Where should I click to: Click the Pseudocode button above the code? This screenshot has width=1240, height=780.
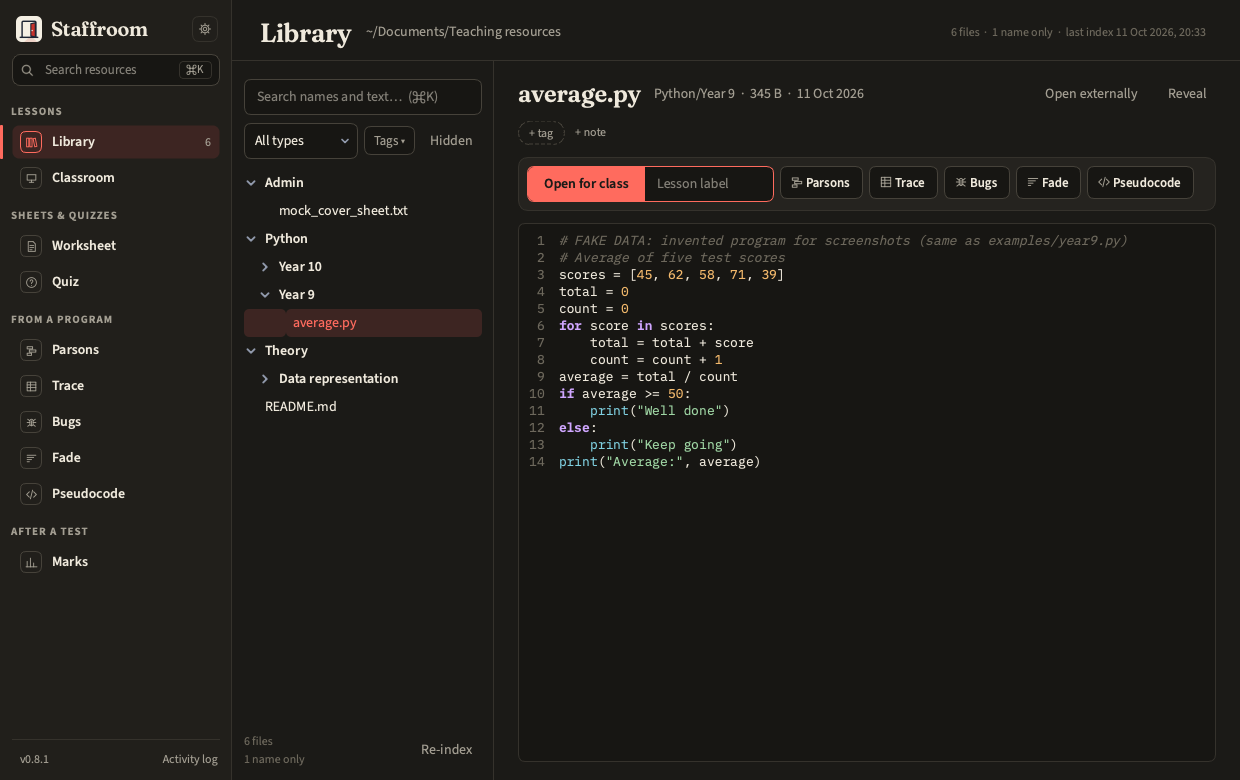tap(1140, 183)
